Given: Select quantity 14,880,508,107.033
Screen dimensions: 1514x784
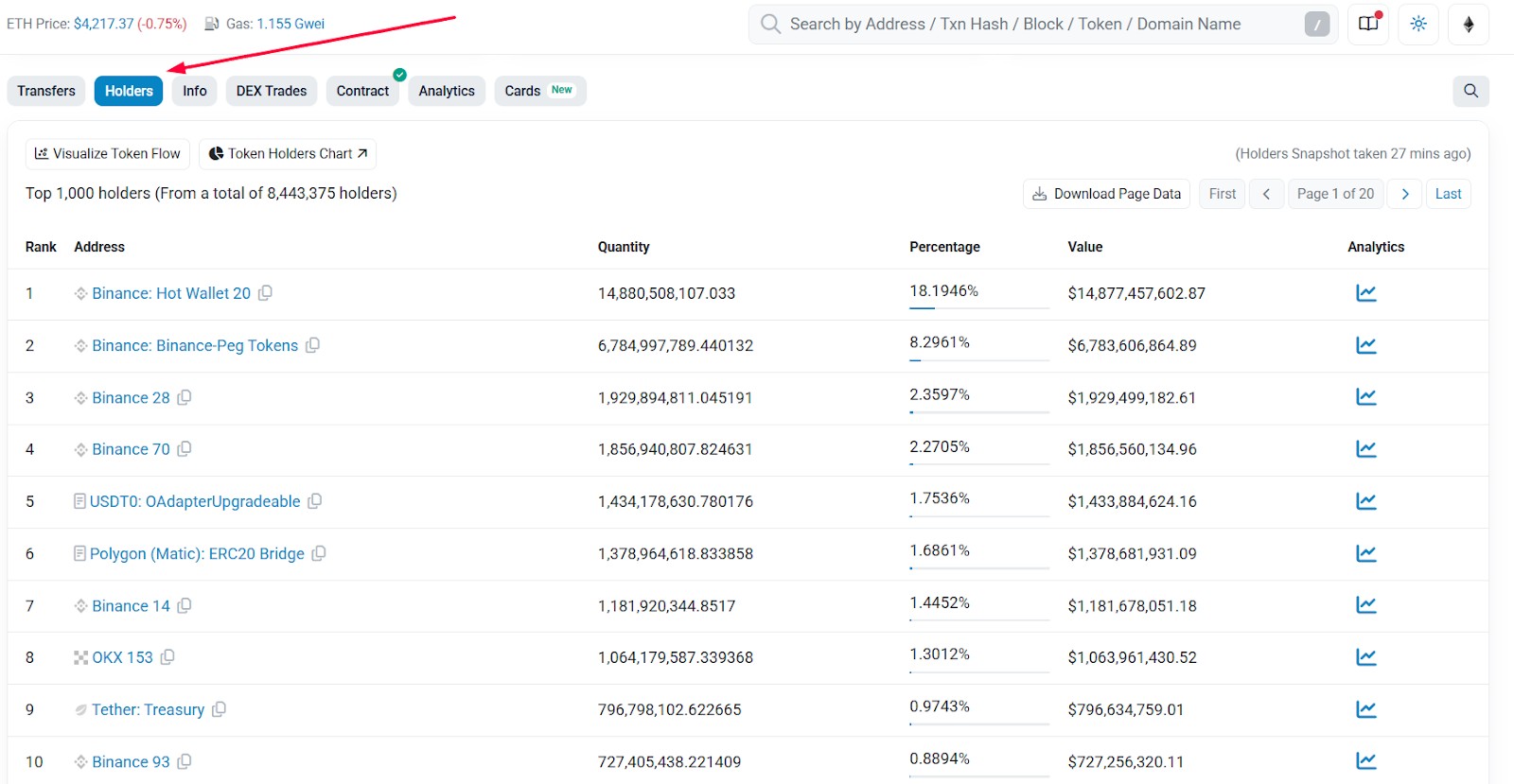Looking at the screenshot, I should 666,293.
